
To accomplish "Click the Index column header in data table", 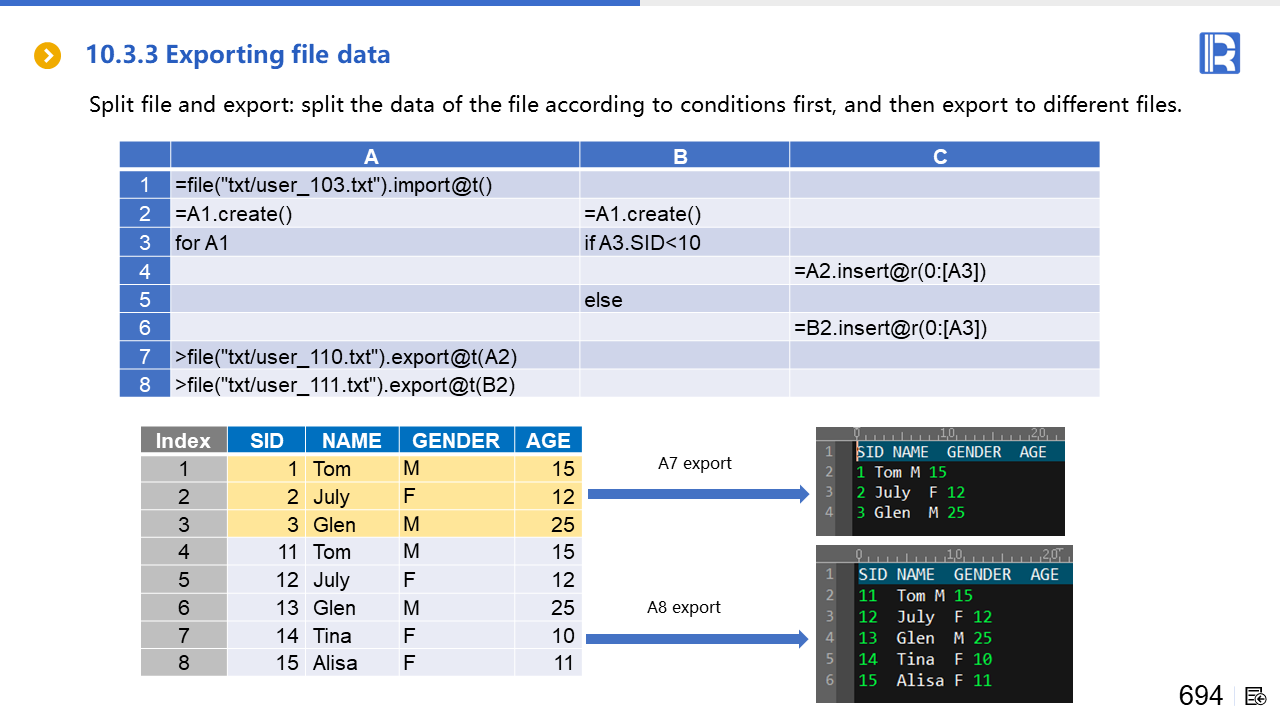I will (x=183, y=441).
